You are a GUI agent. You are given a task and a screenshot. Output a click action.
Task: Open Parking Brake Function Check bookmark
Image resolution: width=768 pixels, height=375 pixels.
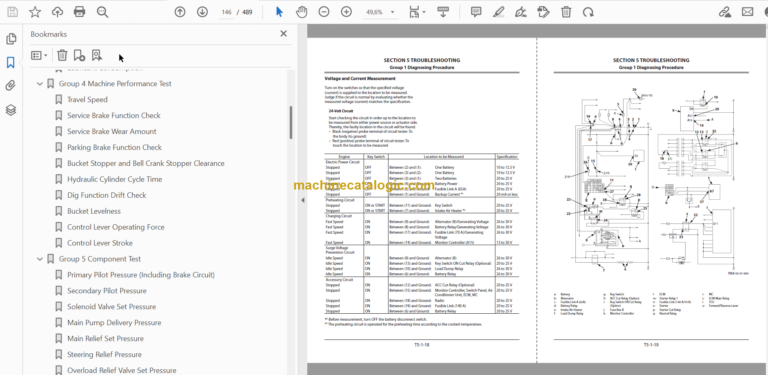click(114, 147)
